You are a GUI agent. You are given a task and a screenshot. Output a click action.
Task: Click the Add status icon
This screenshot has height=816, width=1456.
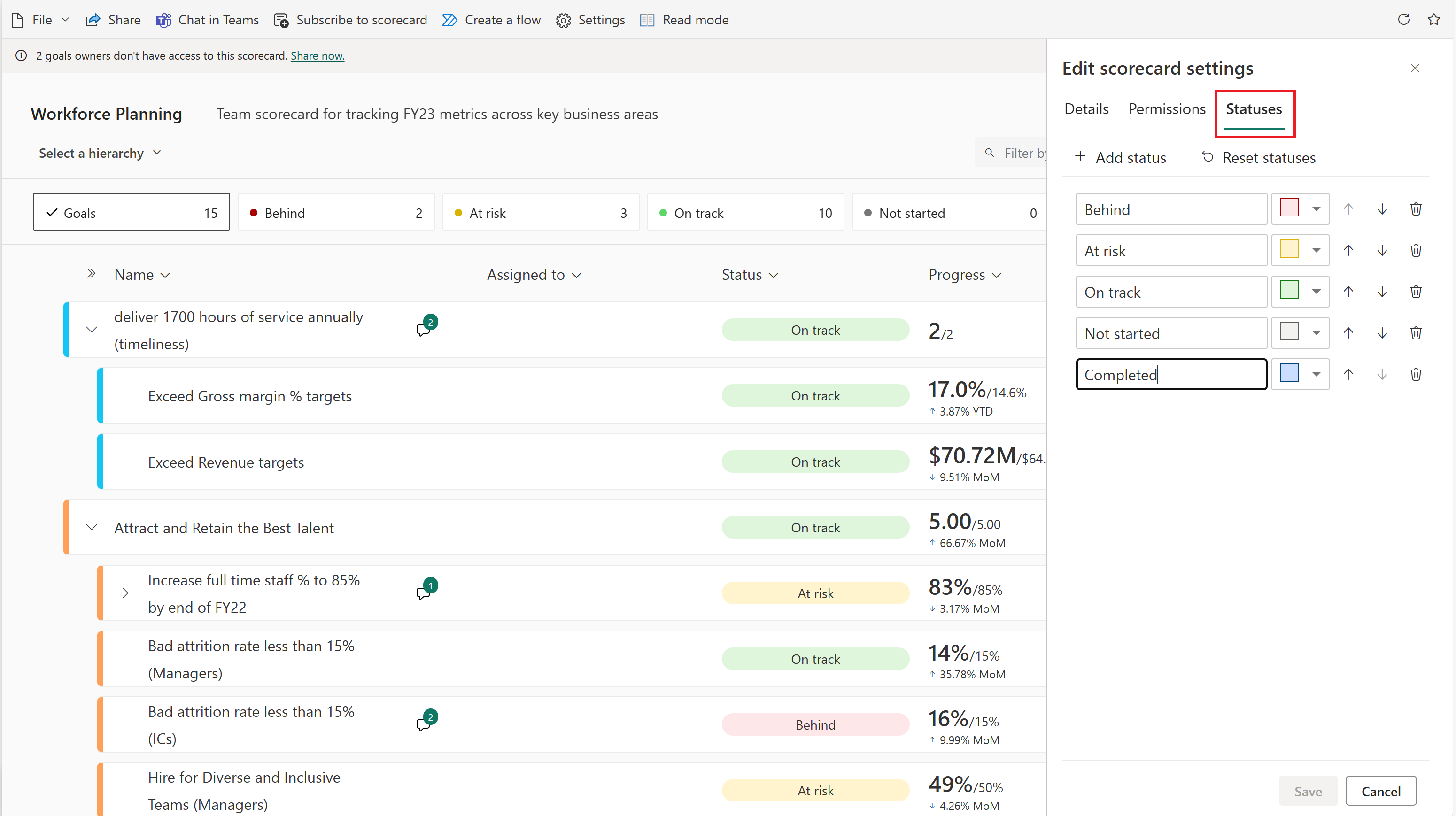pyautogui.click(x=1079, y=157)
